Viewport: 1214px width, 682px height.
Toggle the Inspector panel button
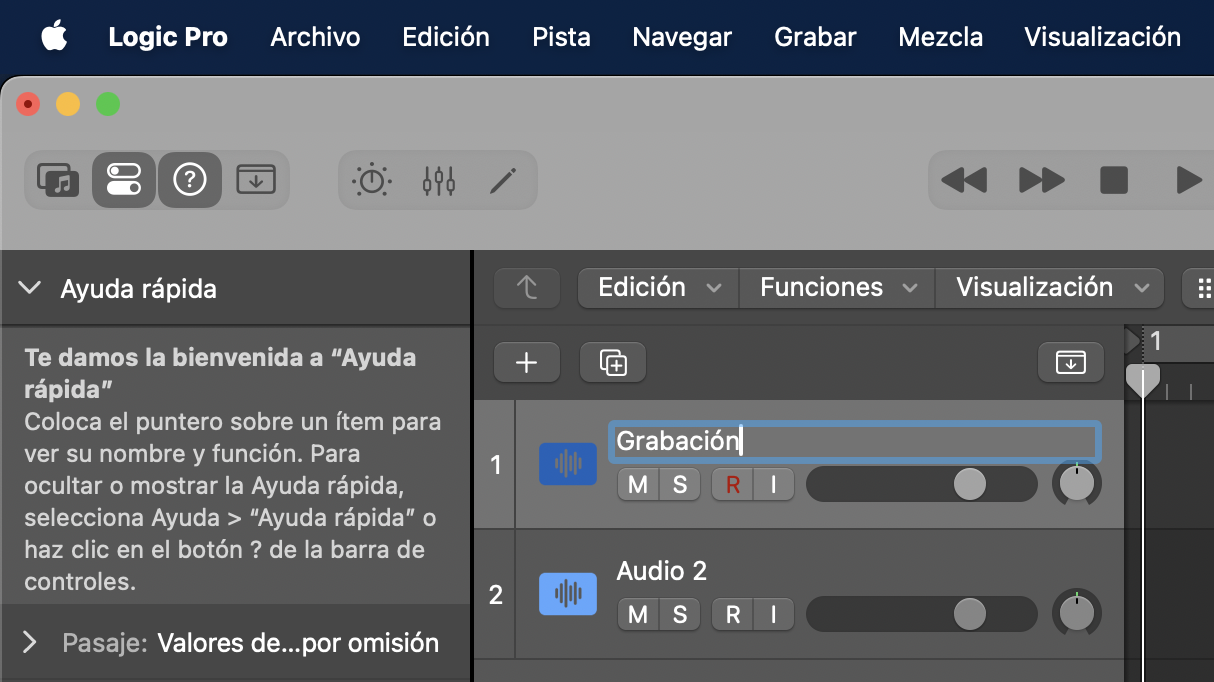(124, 180)
